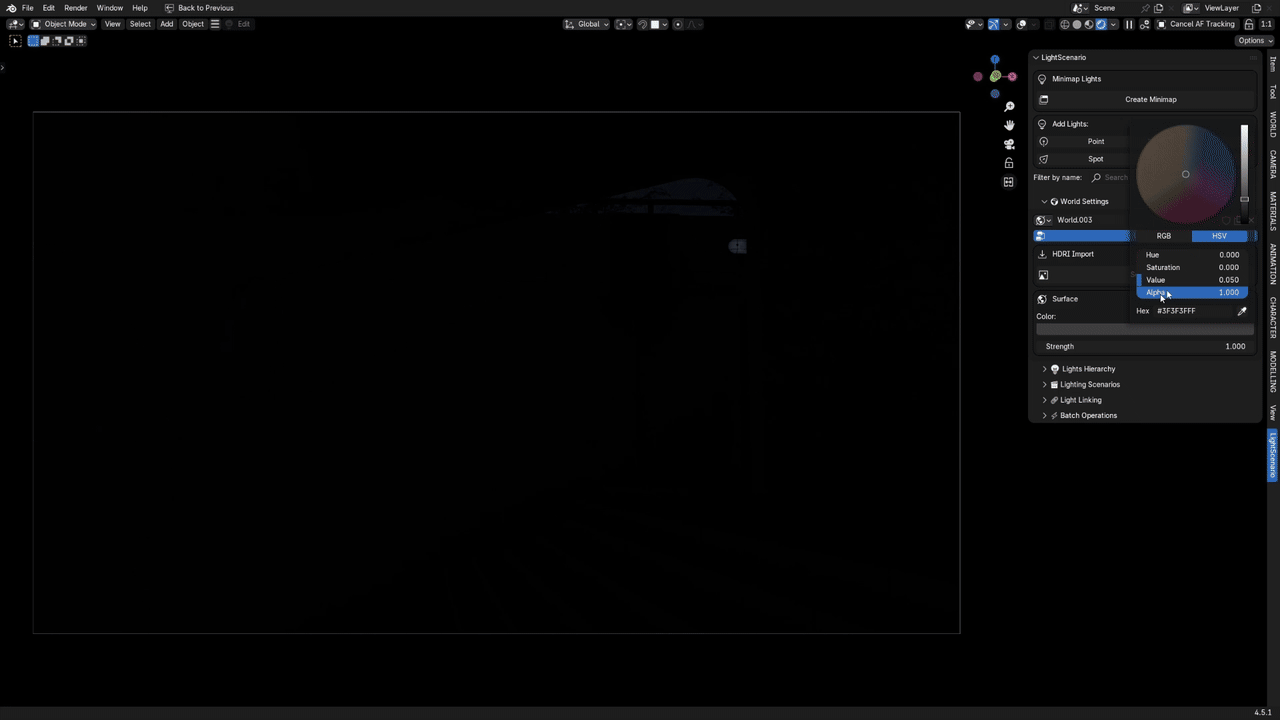Click the hamburger menu beside Object
The width and height of the screenshot is (1280, 720).
[214, 24]
